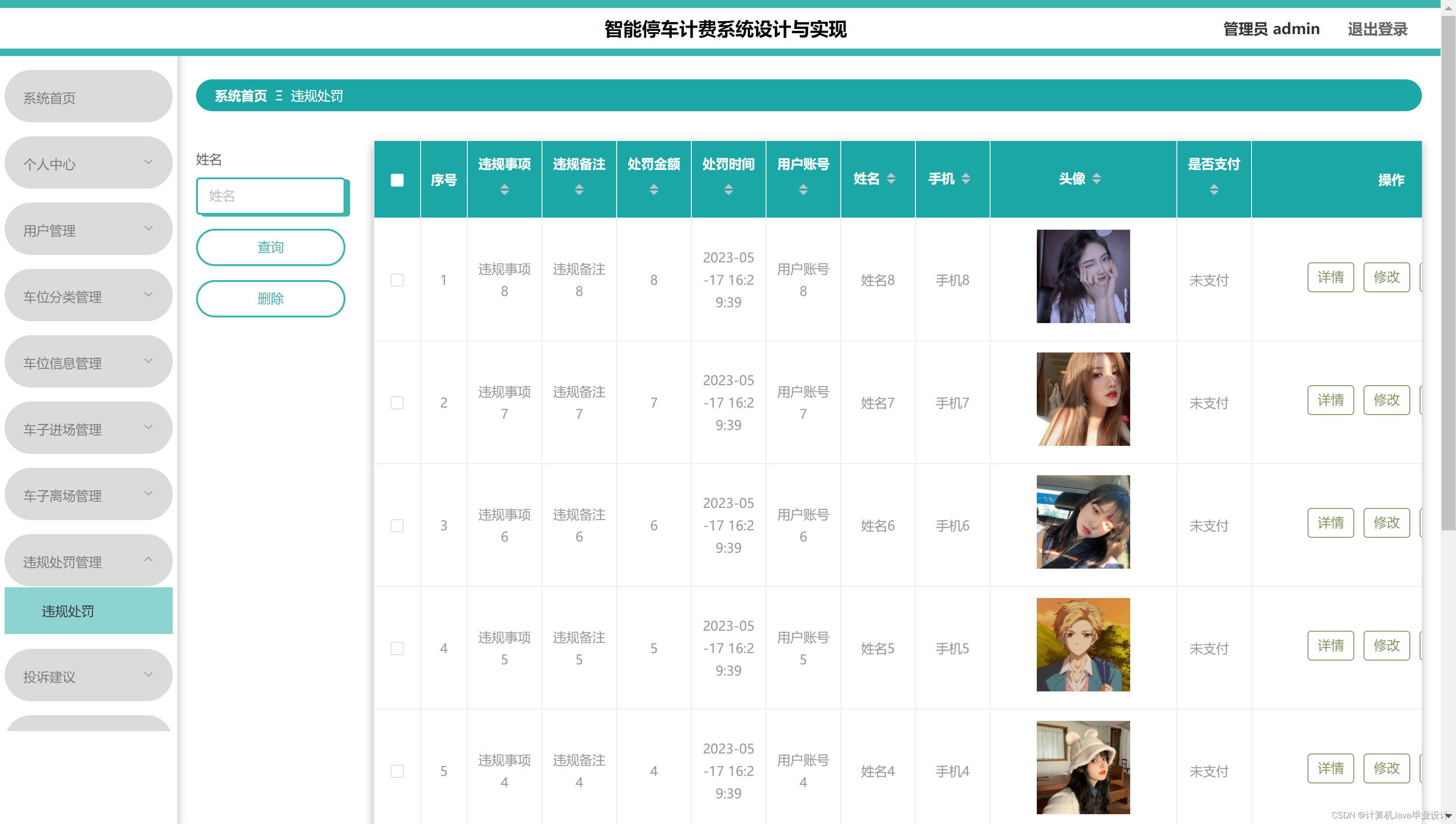This screenshot has height=824, width=1456.
Task: Sort by 用户账号 using sort arrows
Action: click(803, 190)
